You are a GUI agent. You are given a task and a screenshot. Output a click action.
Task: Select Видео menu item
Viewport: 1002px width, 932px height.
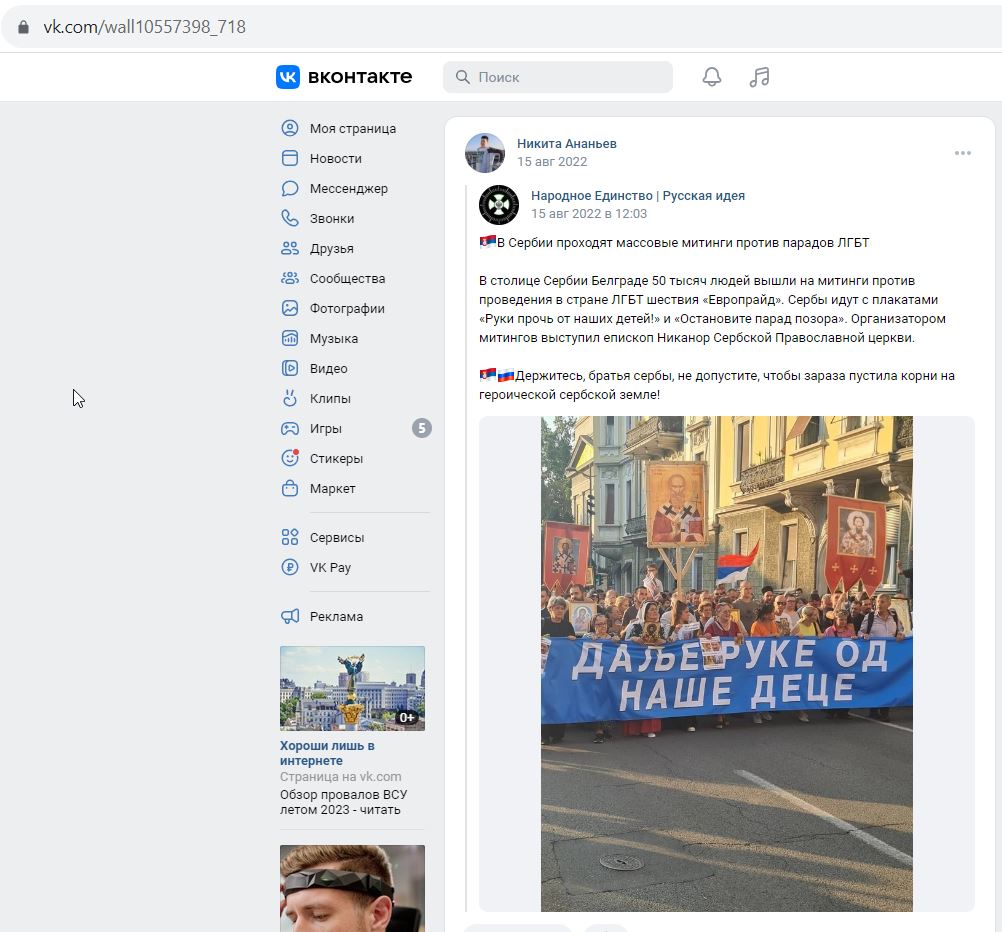coord(328,369)
